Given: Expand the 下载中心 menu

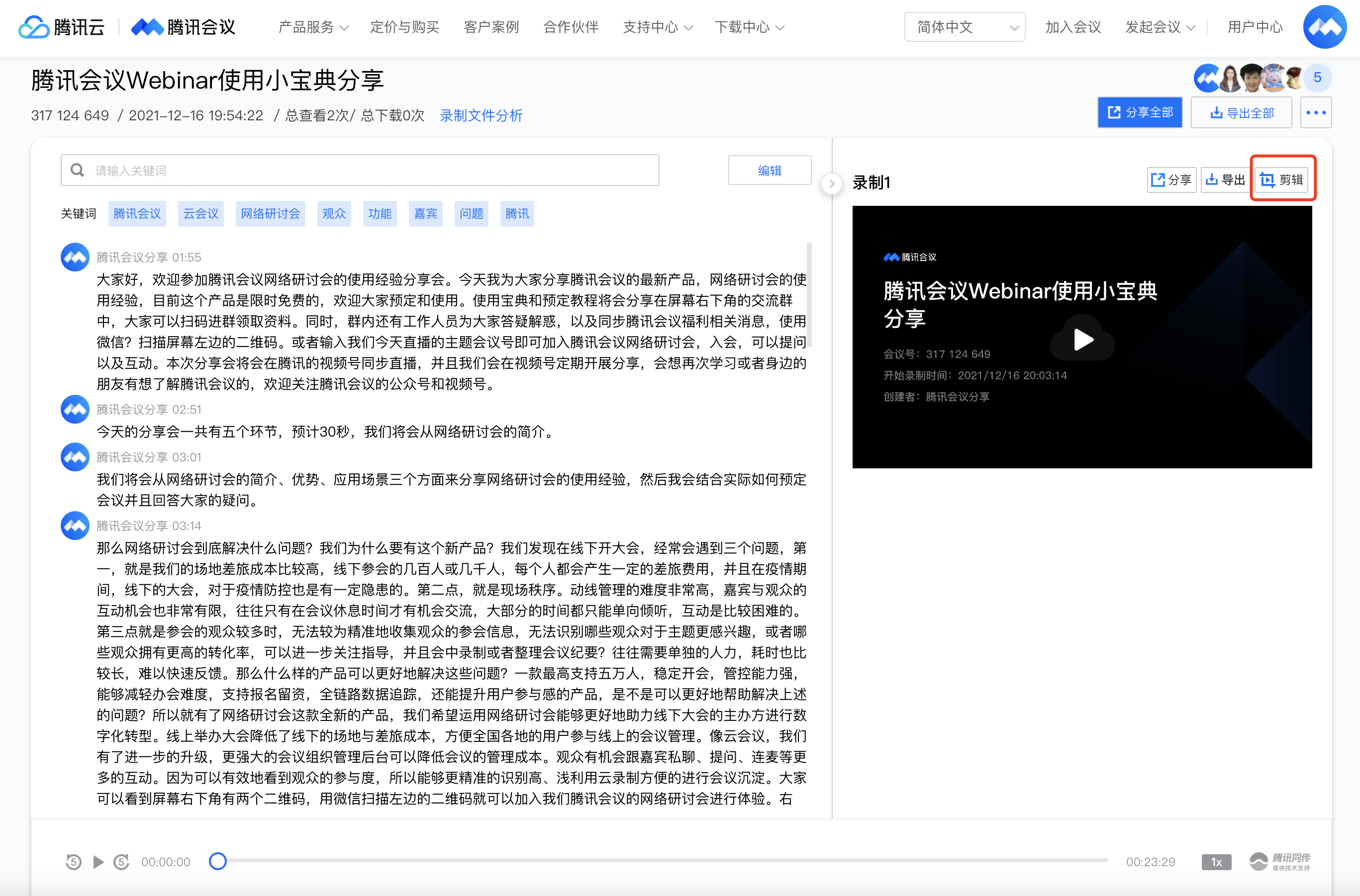Looking at the screenshot, I should (x=749, y=27).
